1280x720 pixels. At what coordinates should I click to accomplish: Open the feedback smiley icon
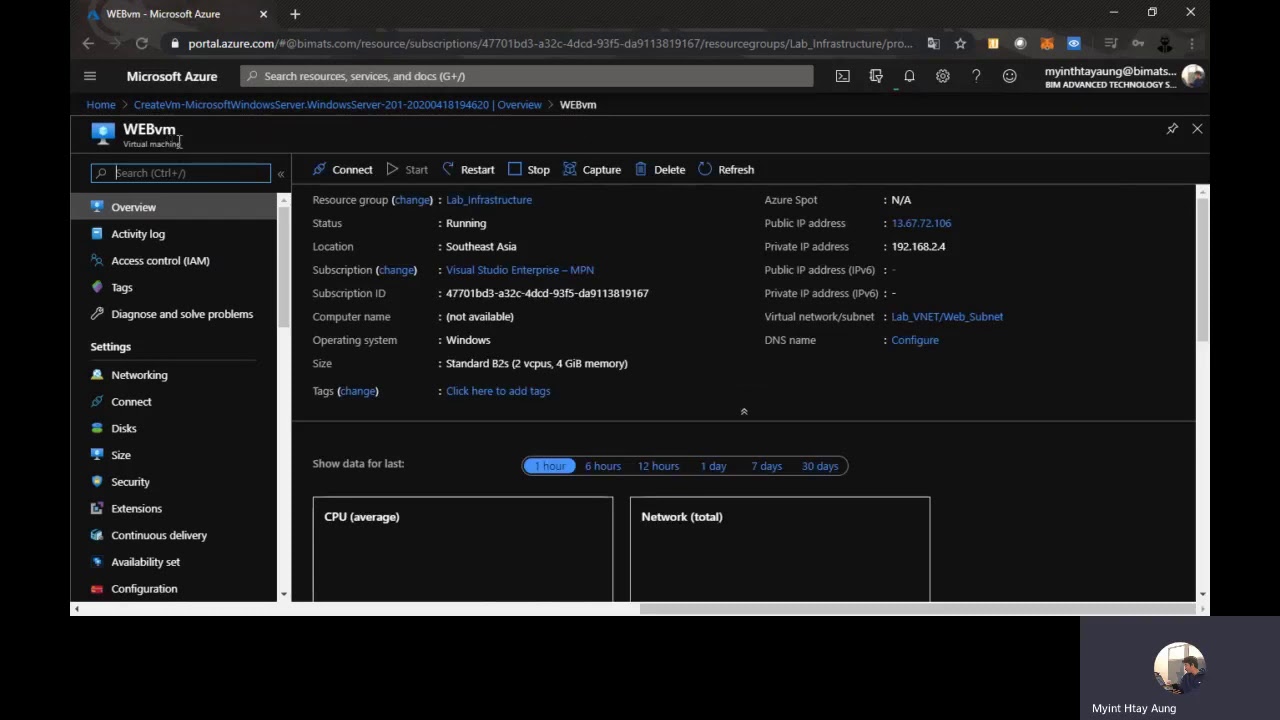tap(1010, 76)
